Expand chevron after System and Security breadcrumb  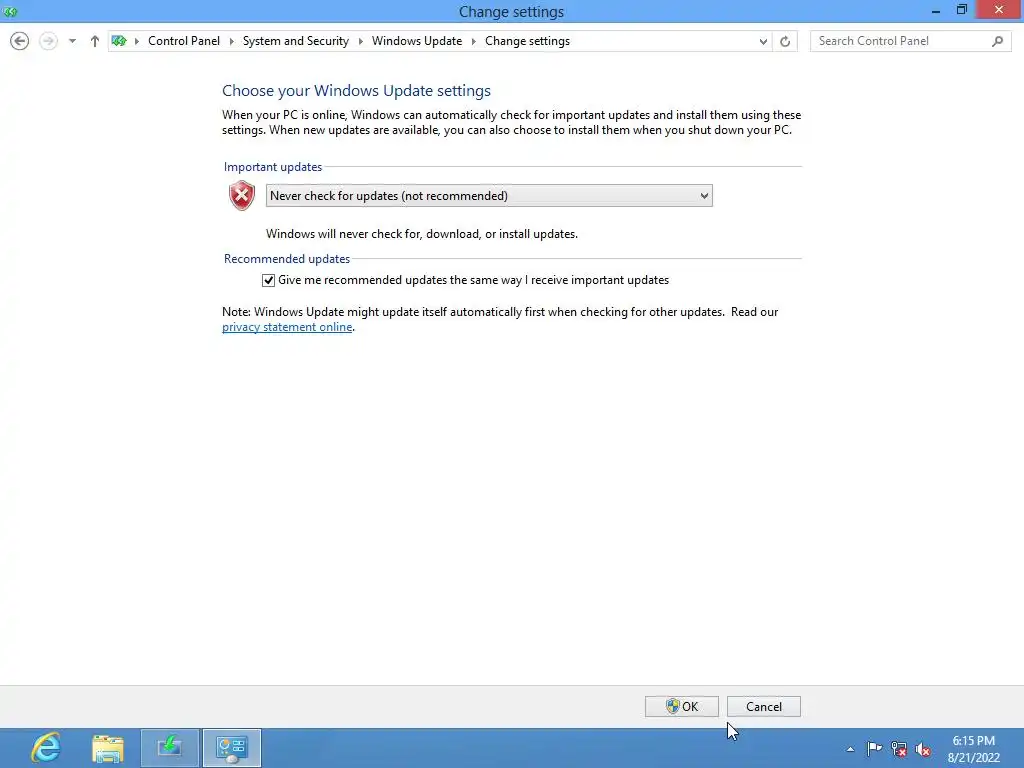coord(360,41)
